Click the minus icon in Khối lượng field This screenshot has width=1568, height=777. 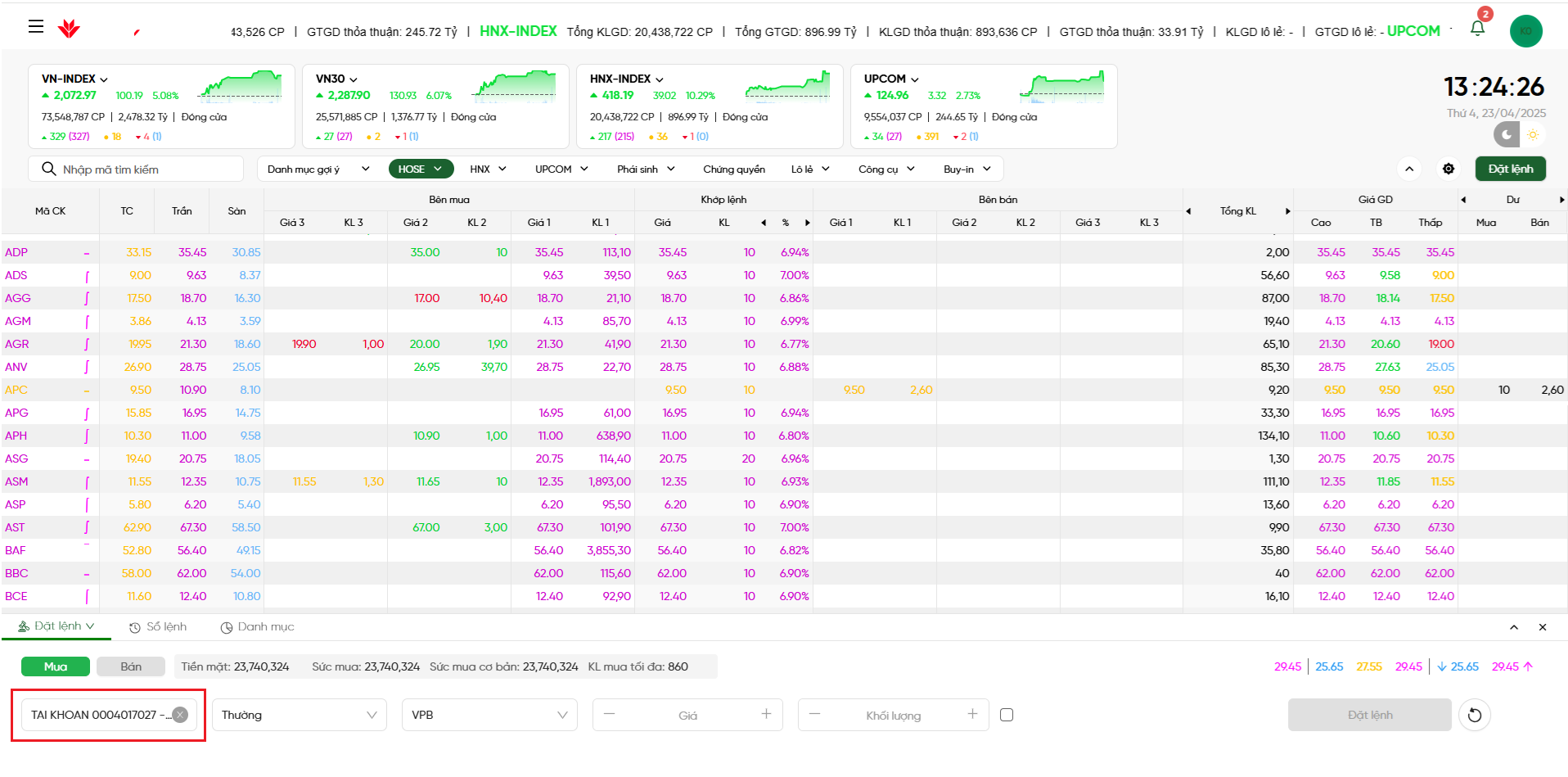point(814,714)
